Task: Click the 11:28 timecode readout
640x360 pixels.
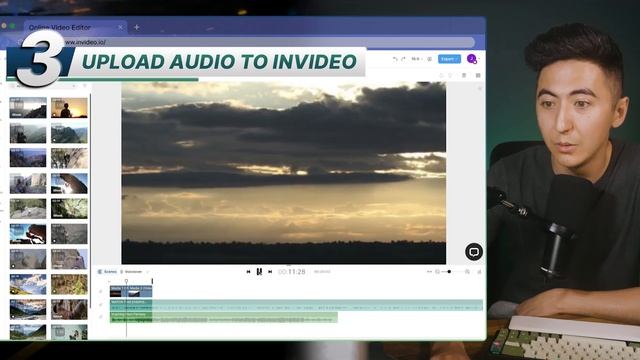Action: pos(291,272)
